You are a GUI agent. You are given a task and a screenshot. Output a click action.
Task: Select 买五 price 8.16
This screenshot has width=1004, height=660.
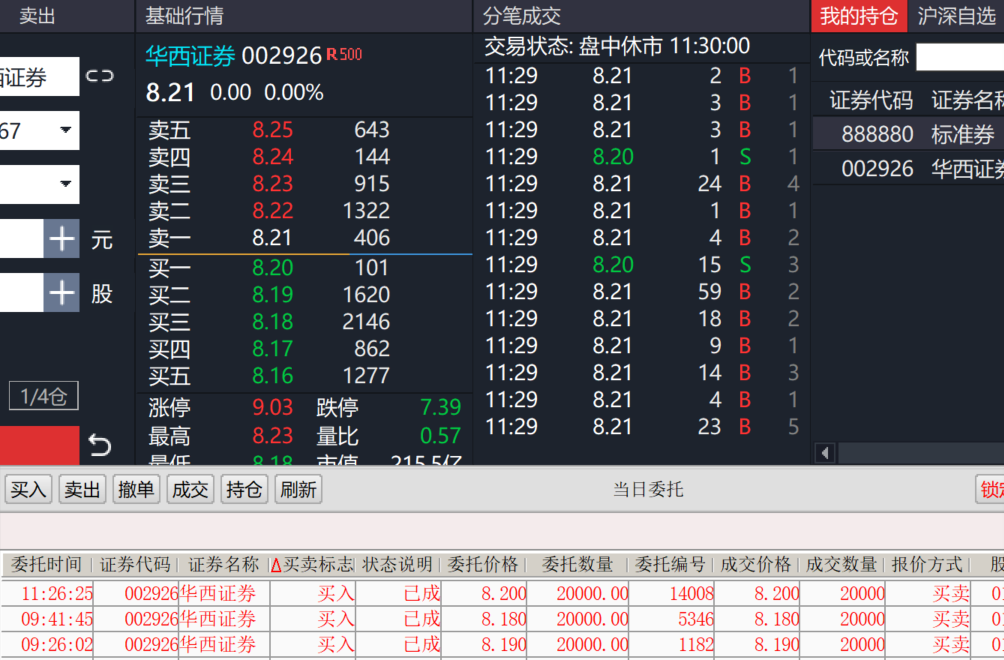(272, 376)
